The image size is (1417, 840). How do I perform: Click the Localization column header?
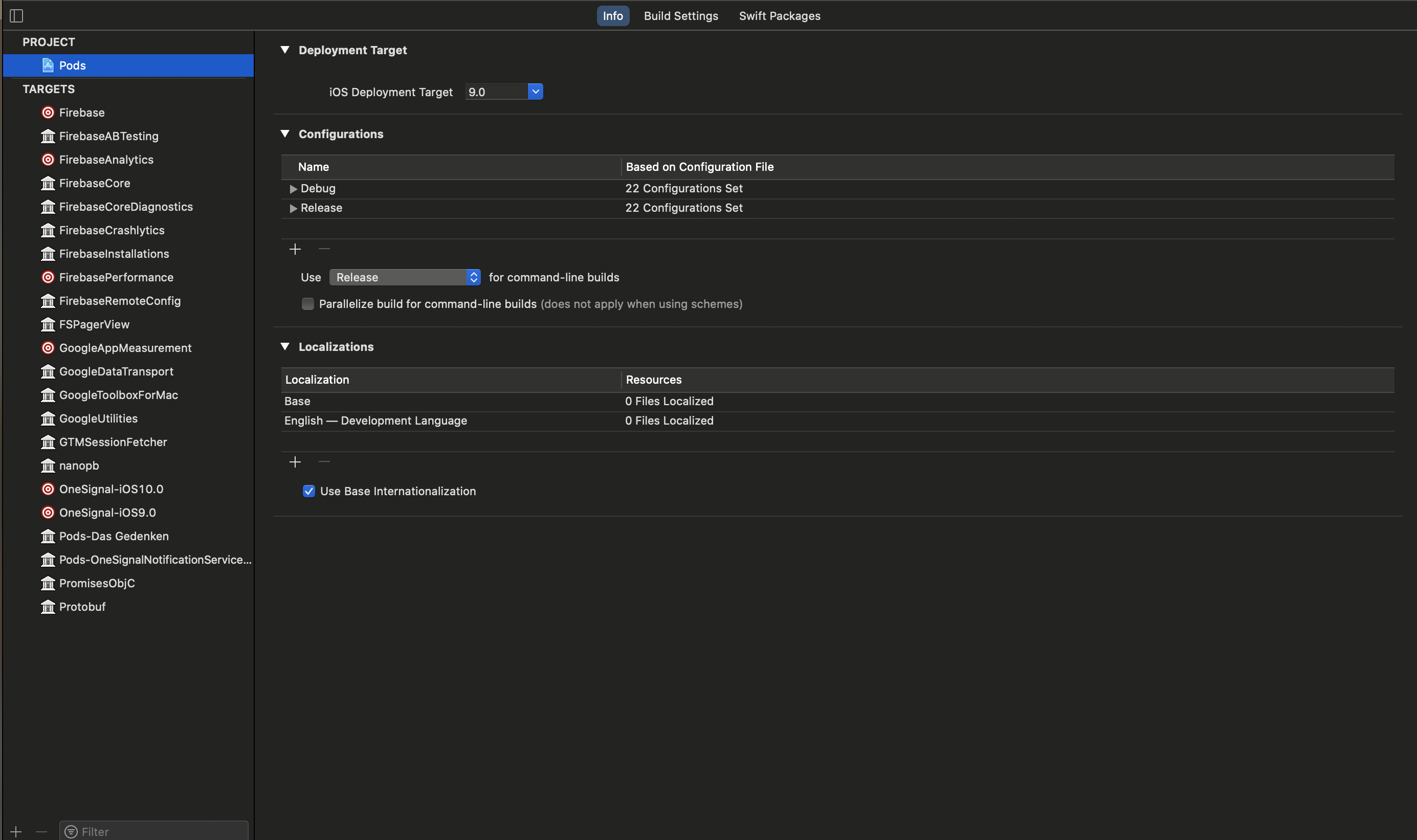click(451, 380)
